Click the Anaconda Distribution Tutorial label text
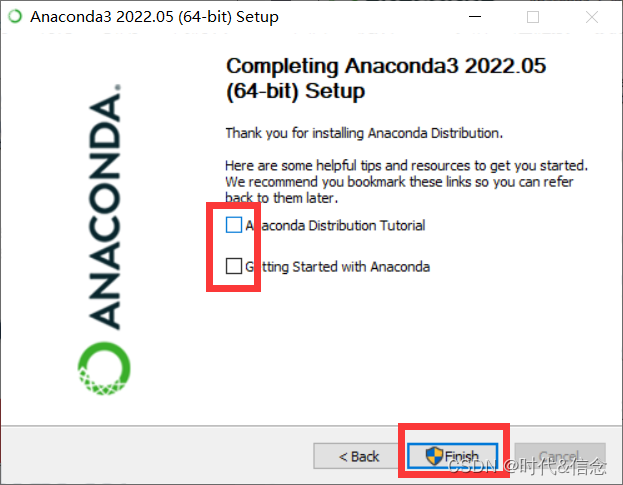 pyautogui.click(x=335, y=225)
